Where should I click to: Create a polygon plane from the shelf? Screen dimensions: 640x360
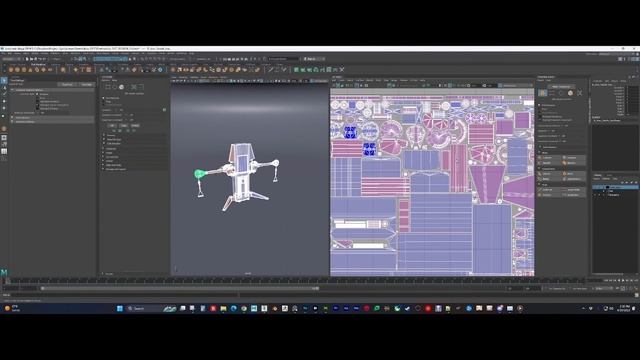(x=44, y=70)
